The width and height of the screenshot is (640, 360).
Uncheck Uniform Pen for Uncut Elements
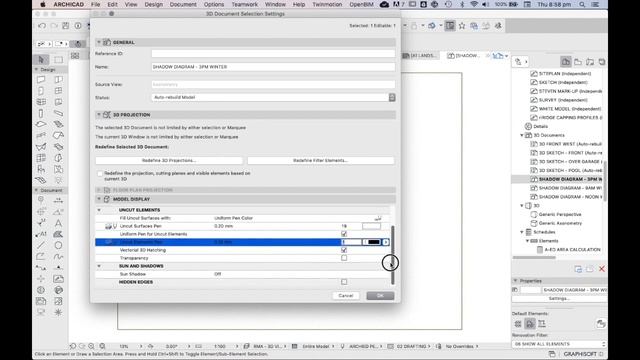[x=344, y=234]
